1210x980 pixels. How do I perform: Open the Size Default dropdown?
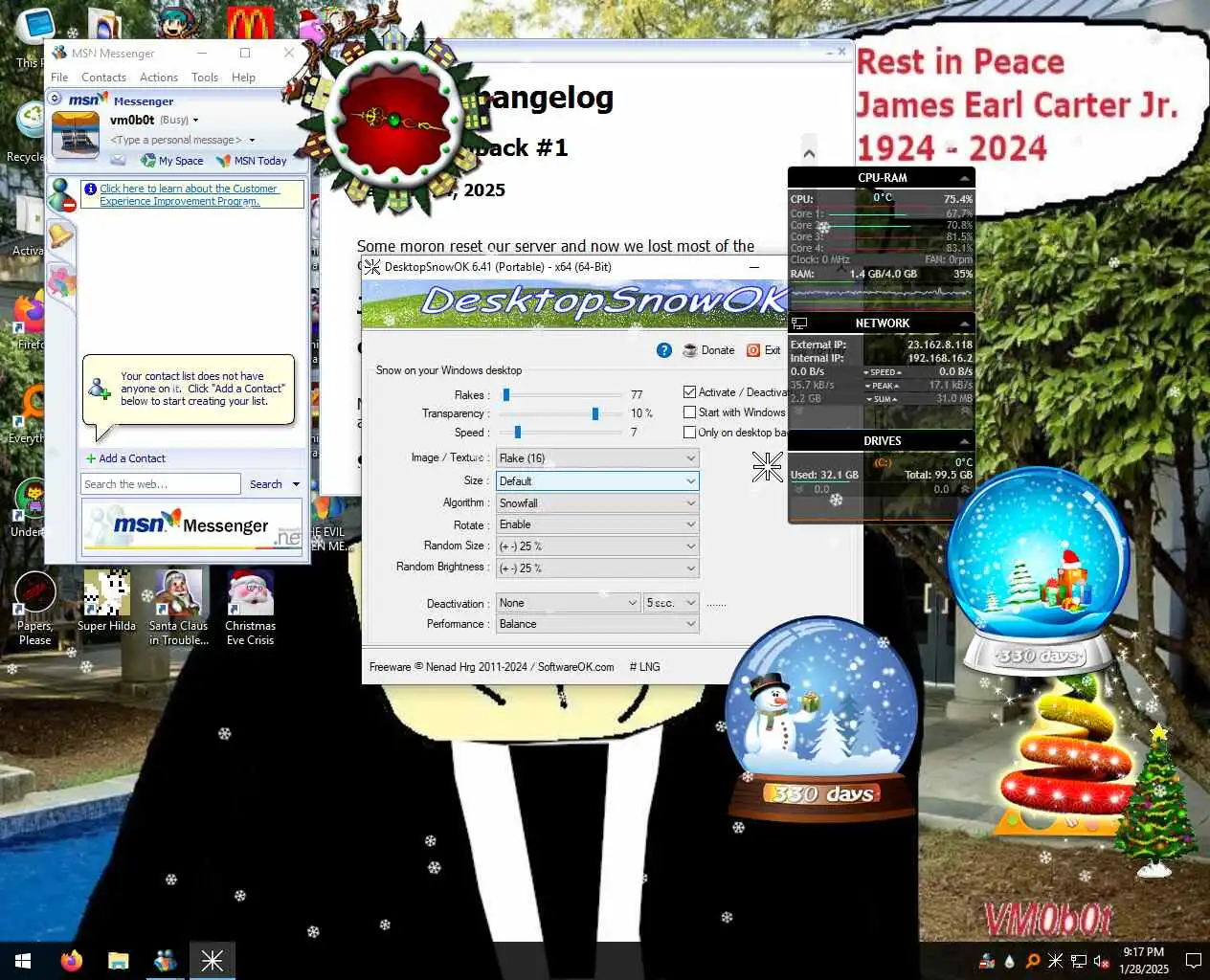pyautogui.click(x=597, y=481)
